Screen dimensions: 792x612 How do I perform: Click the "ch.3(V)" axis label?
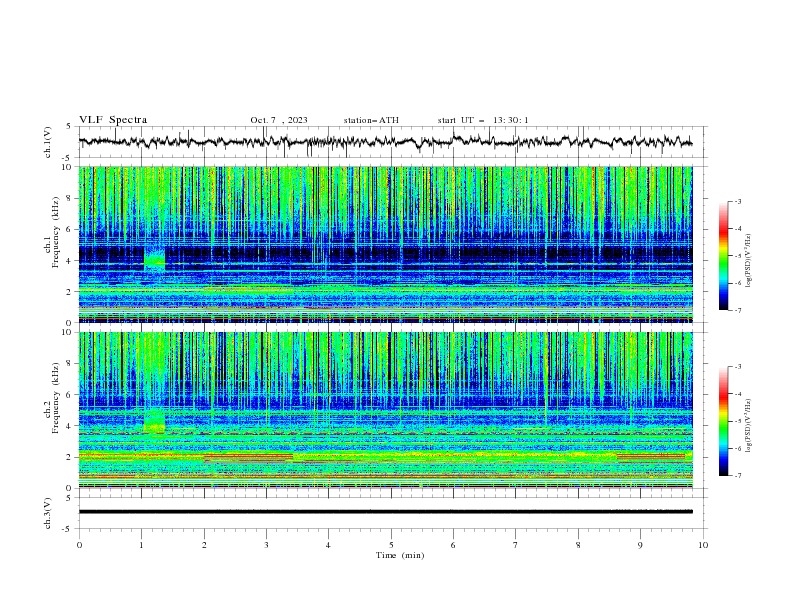(x=47, y=513)
